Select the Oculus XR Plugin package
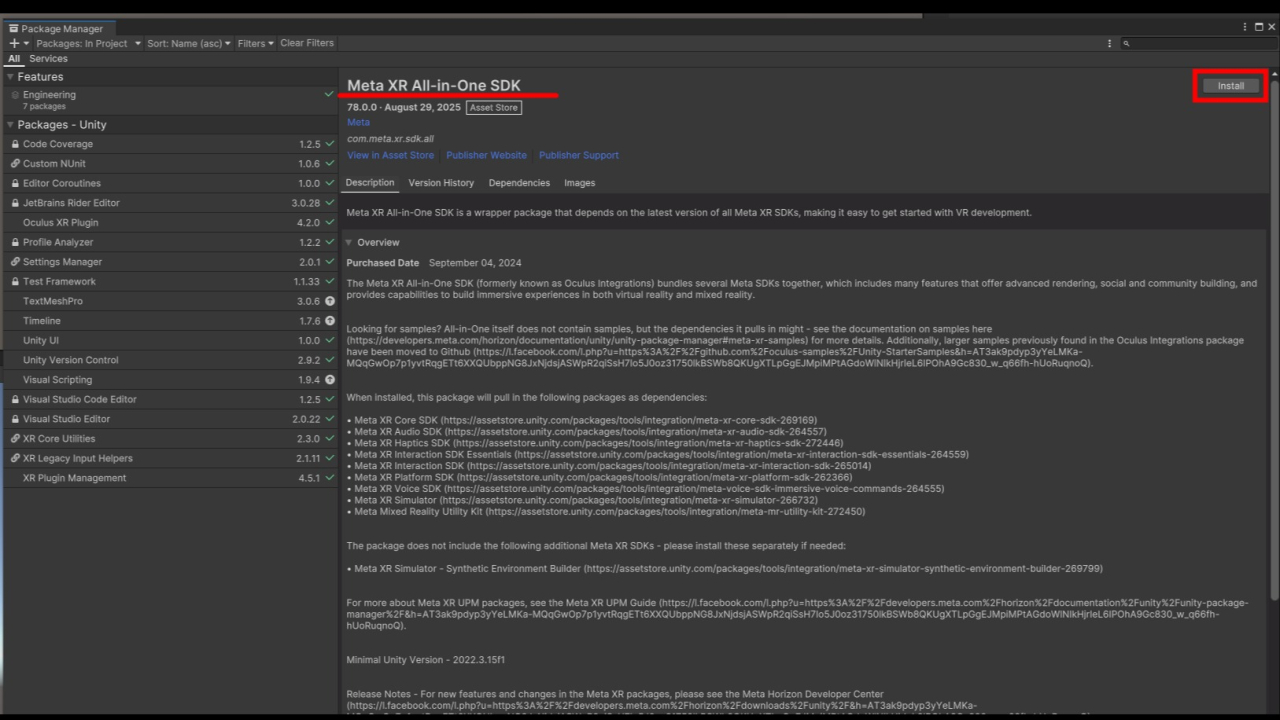This screenshot has height=720, width=1280. (169, 222)
